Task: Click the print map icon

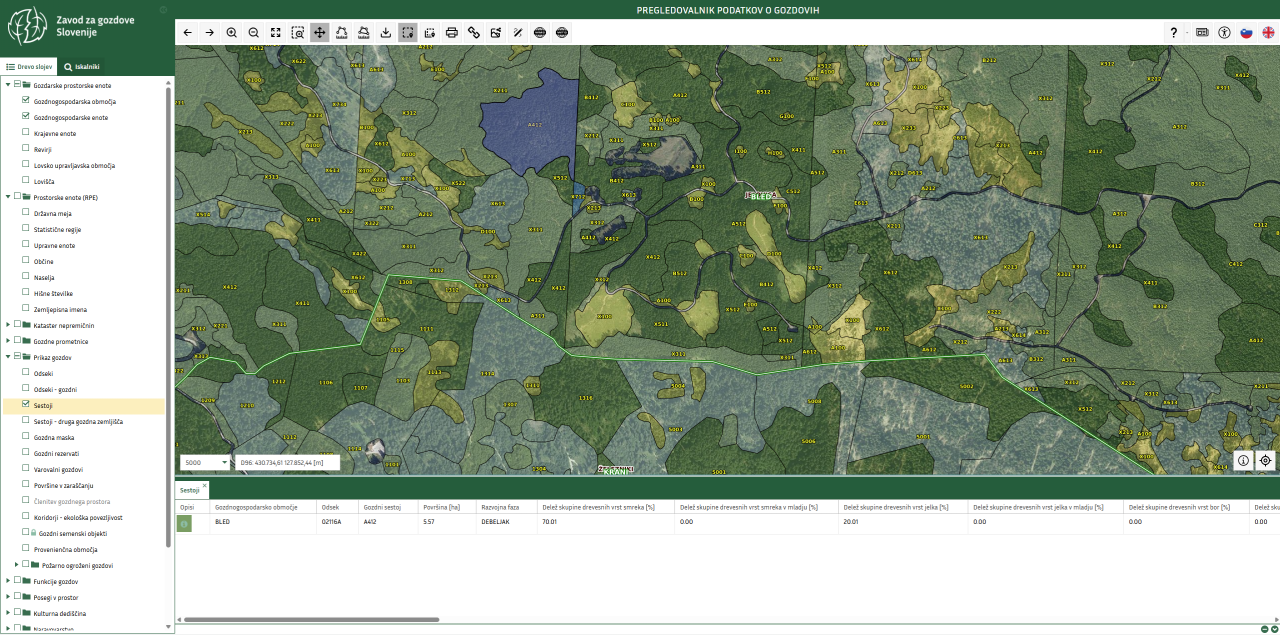Action: 452,32
